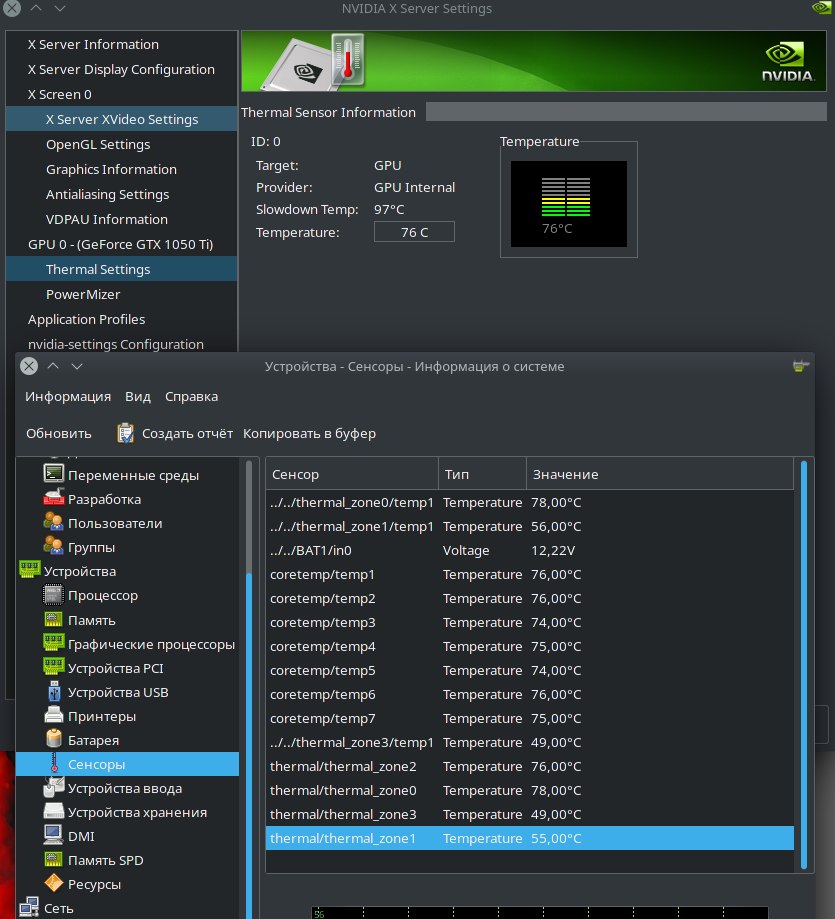The width and height of the screenshot is (835, 919).
Task: Select the coretemp/temp1 row
Action: coord(530,574)
